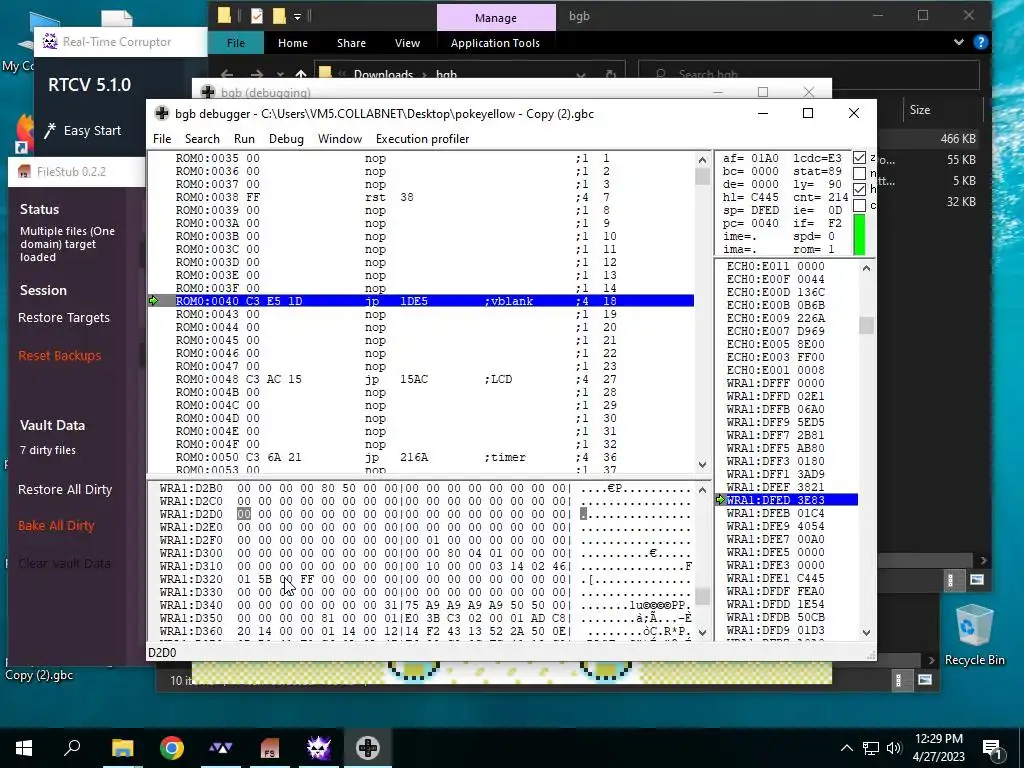Open the Window menu in bgb debugger
Viewport: 1024px width, 768px height.
[x=340, y=138]
